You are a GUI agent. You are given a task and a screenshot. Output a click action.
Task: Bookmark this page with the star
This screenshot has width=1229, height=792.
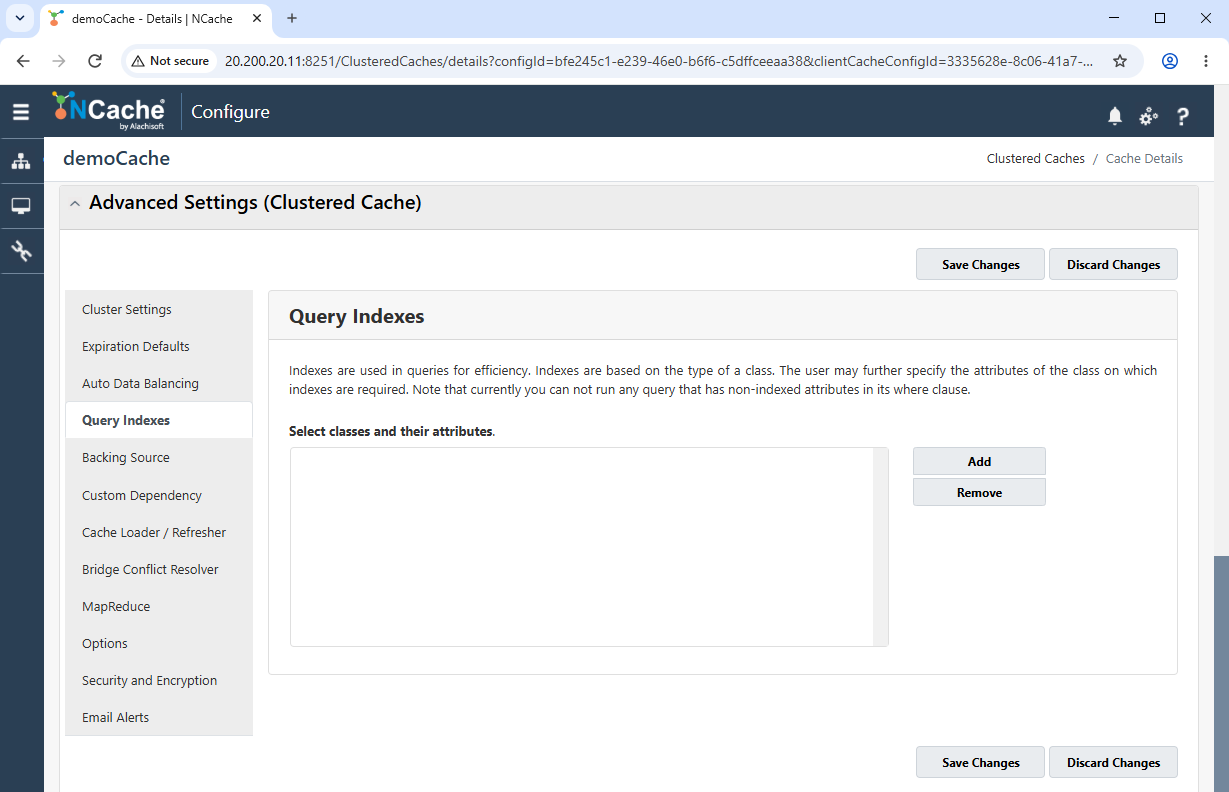1120,61
